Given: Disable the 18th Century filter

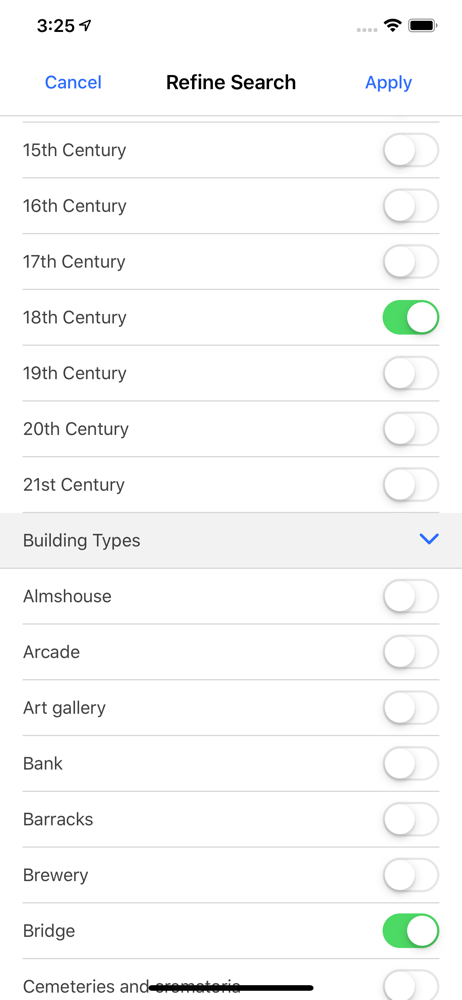Looking at the screenshot, I should point(411,318).
